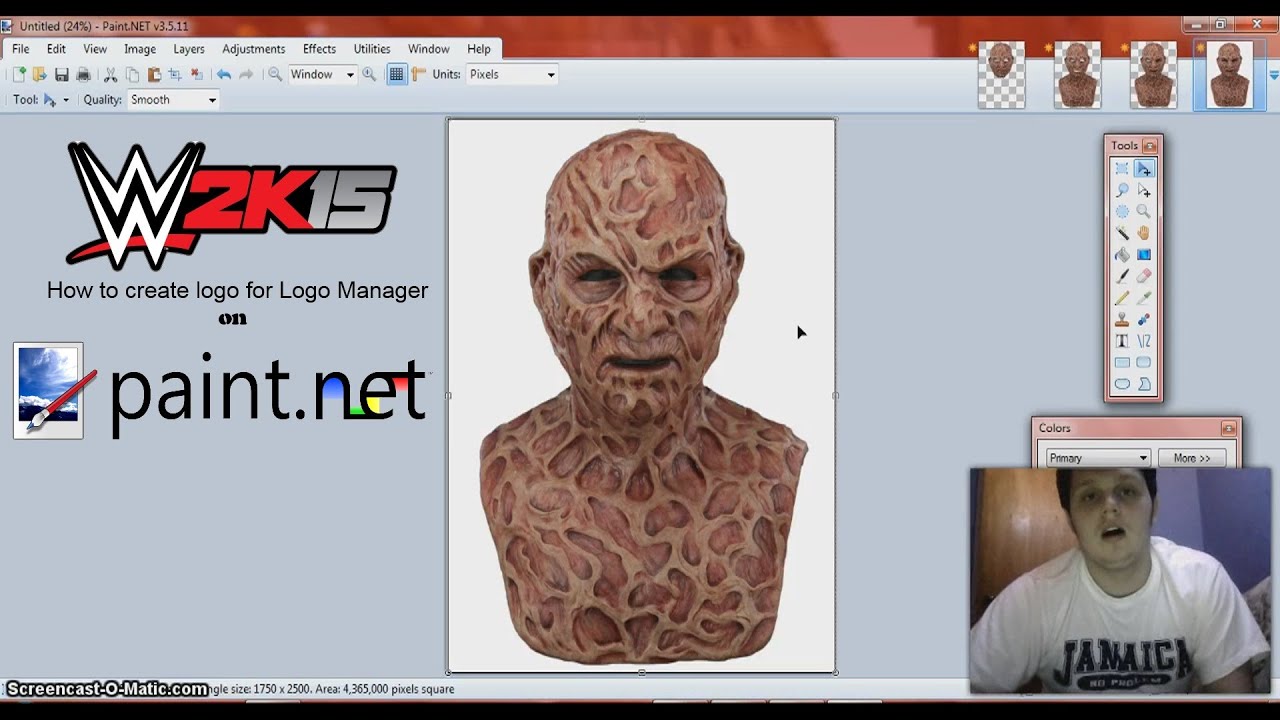The height and width of the screenshot is (720, 1280).
Task: Click the Cut scissors icon
Action: [111, 74]
